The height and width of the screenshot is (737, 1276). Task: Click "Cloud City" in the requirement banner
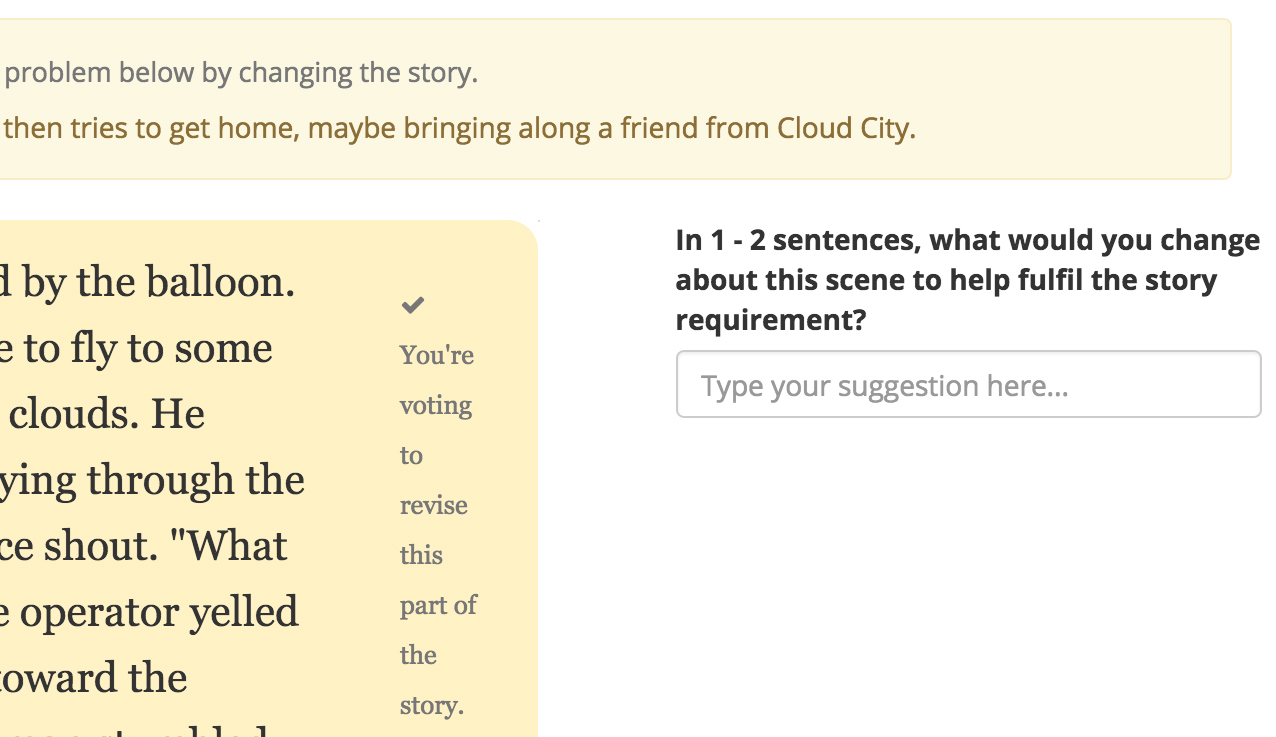pos(845,129)
